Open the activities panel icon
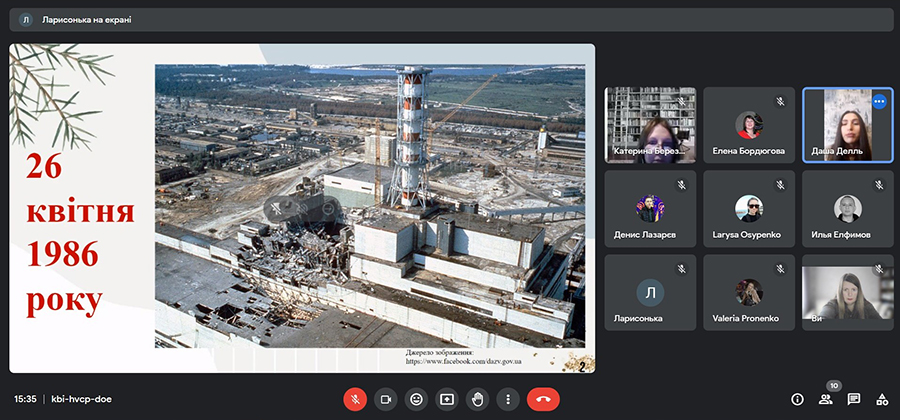This screenshot has width=900, height=420. click(882, 399)
